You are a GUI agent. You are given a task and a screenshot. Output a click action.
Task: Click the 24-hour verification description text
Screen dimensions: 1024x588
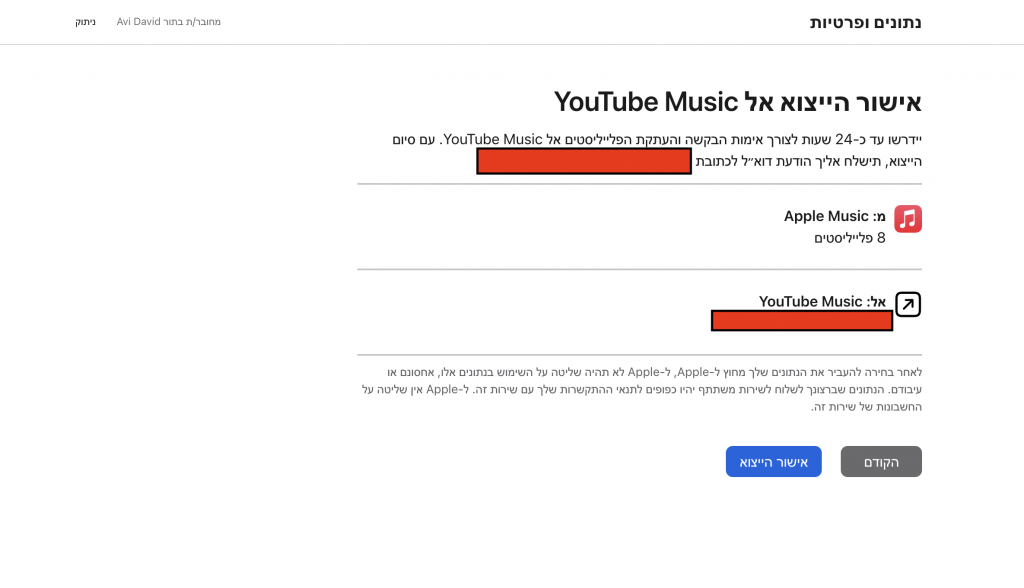click(656, 150)
